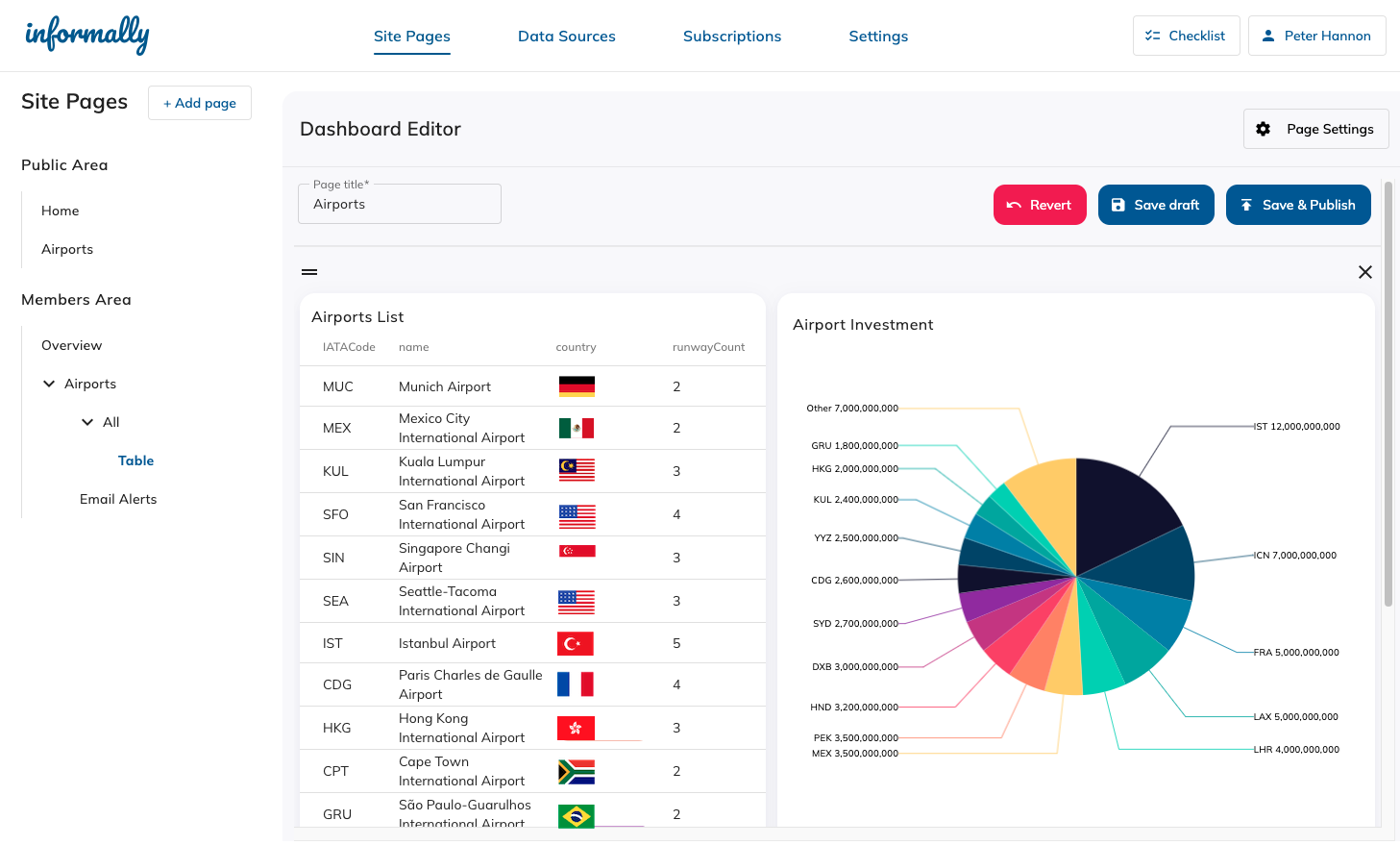Switch to the Data Sources tab
This screenshot has height=845, width=1400.
[x=567, y=37]
